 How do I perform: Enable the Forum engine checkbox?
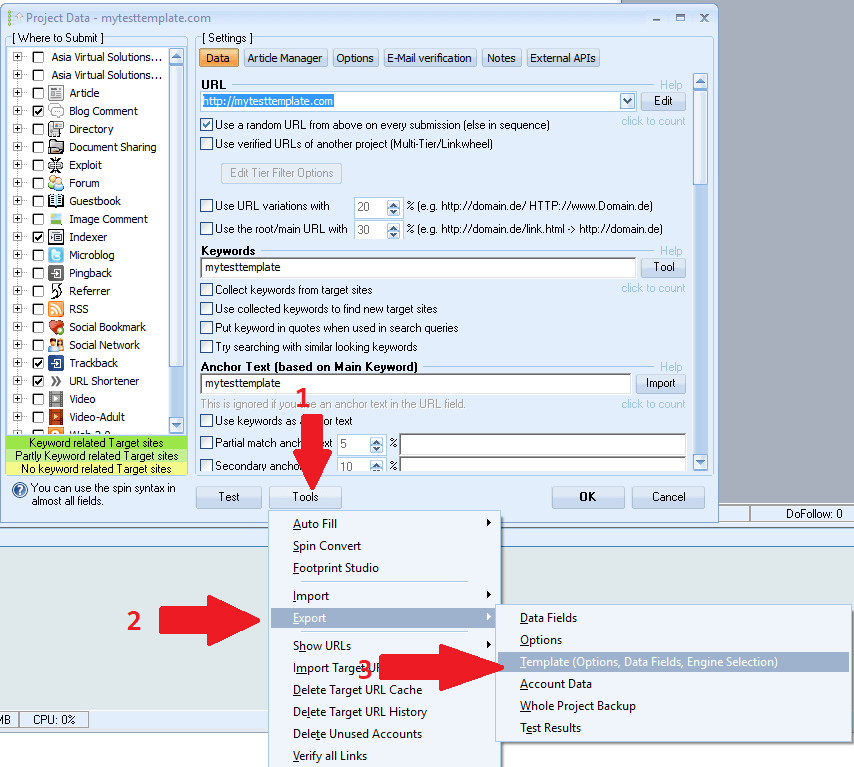38,183
